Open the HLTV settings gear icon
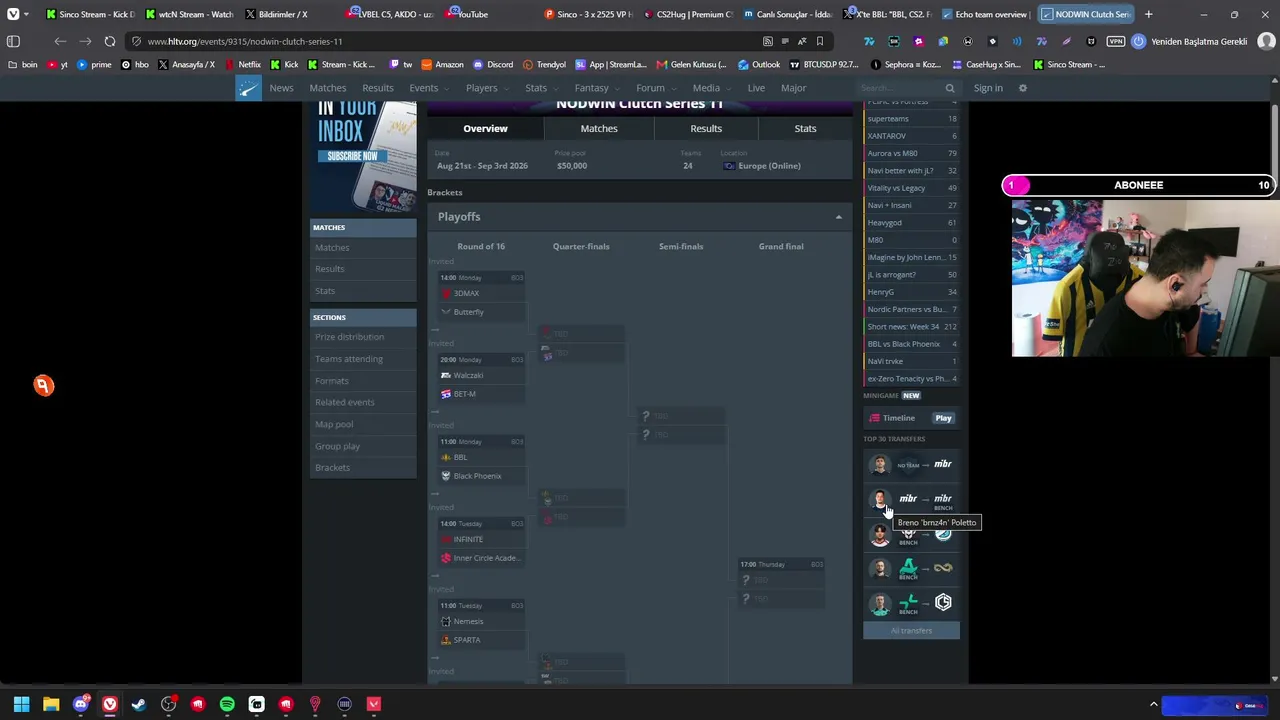This screenshot has height=720, width=1280. click(1022, 88)
